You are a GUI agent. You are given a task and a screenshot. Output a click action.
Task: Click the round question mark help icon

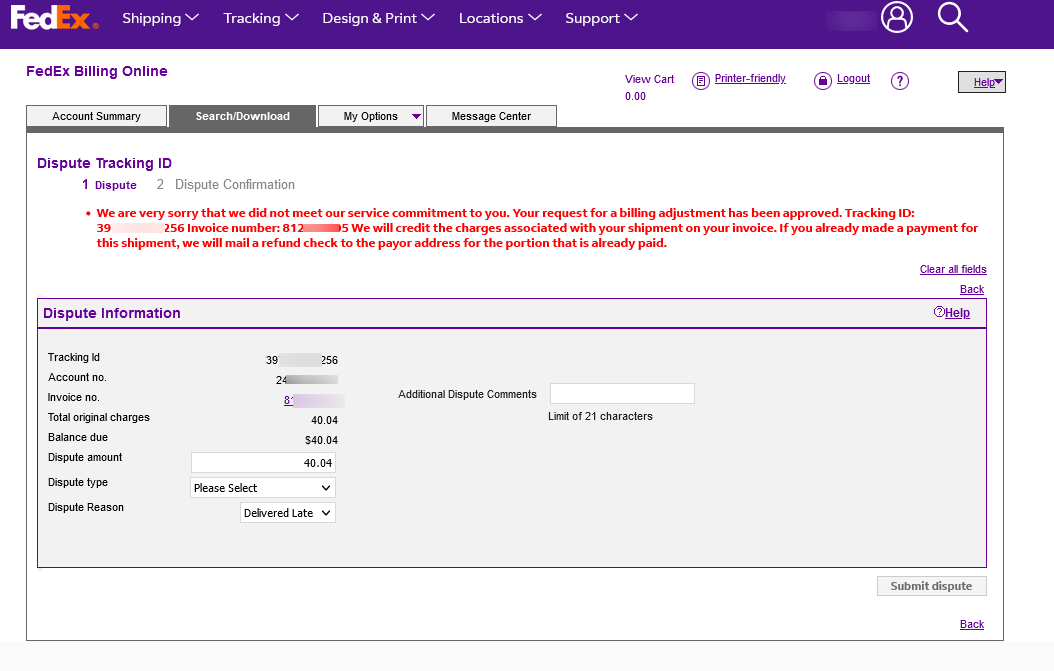[x=899, y=81]
